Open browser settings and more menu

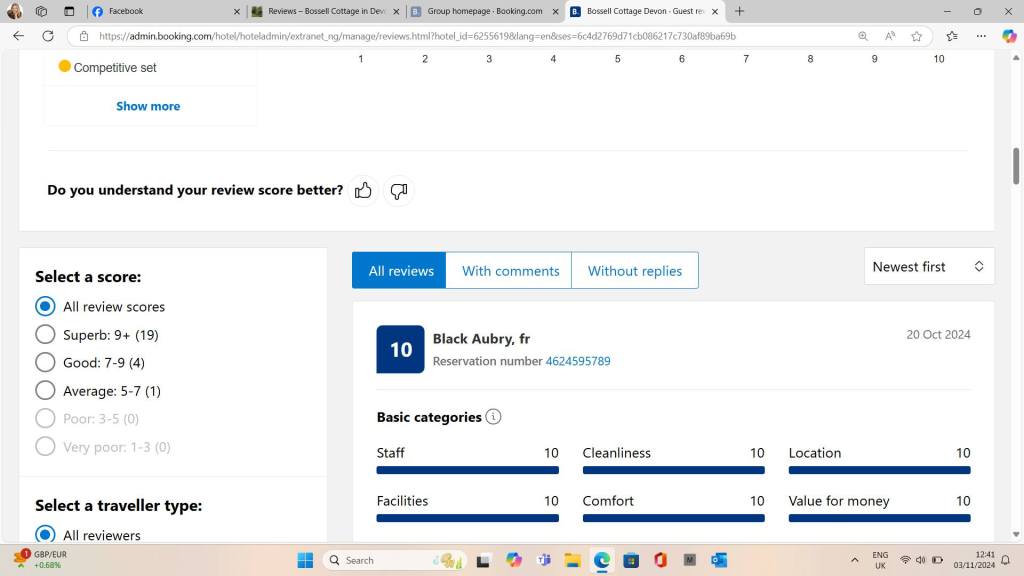coord(981,36)
